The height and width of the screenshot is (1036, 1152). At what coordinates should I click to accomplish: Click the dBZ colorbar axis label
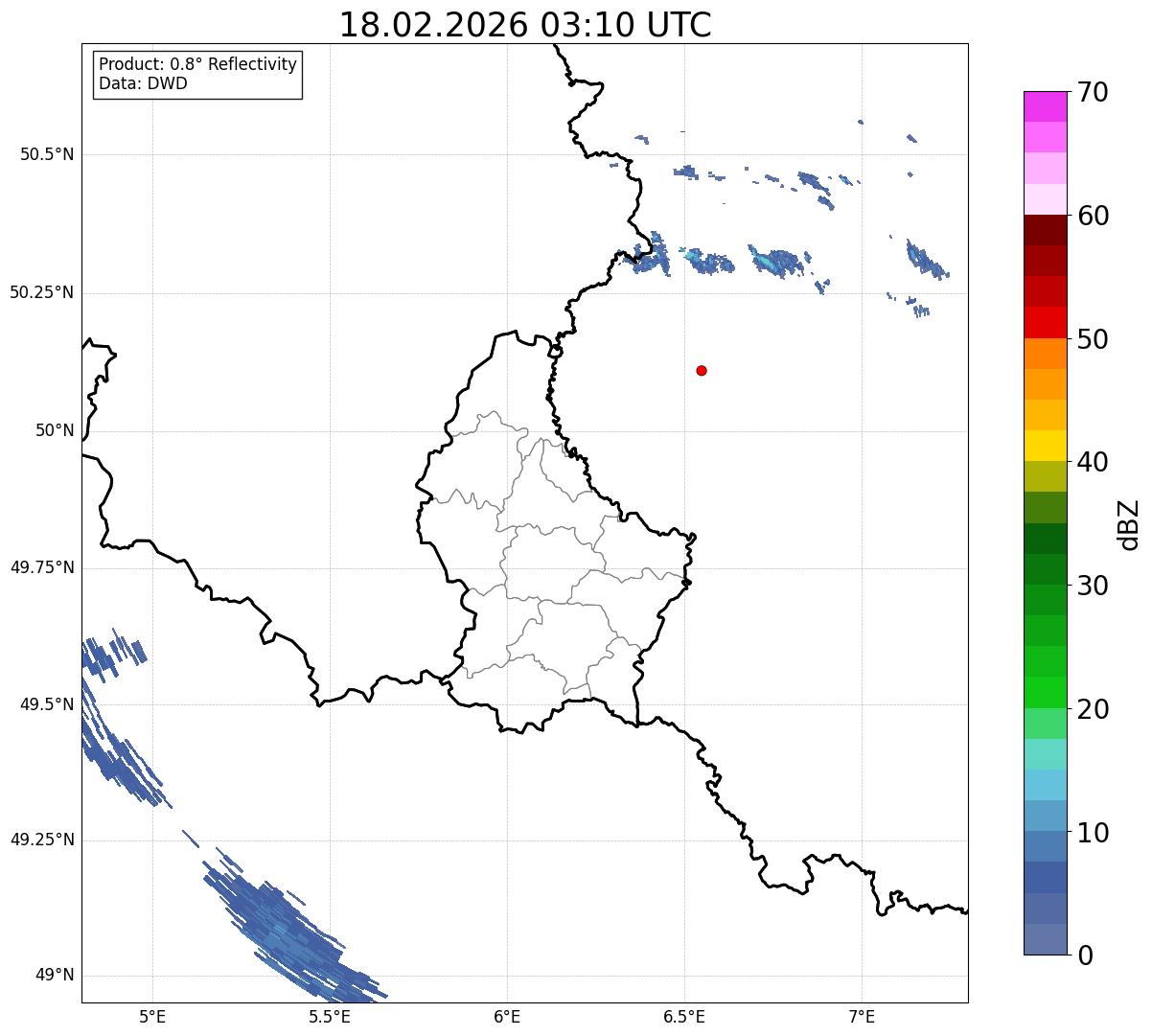tap(1129, 524)
